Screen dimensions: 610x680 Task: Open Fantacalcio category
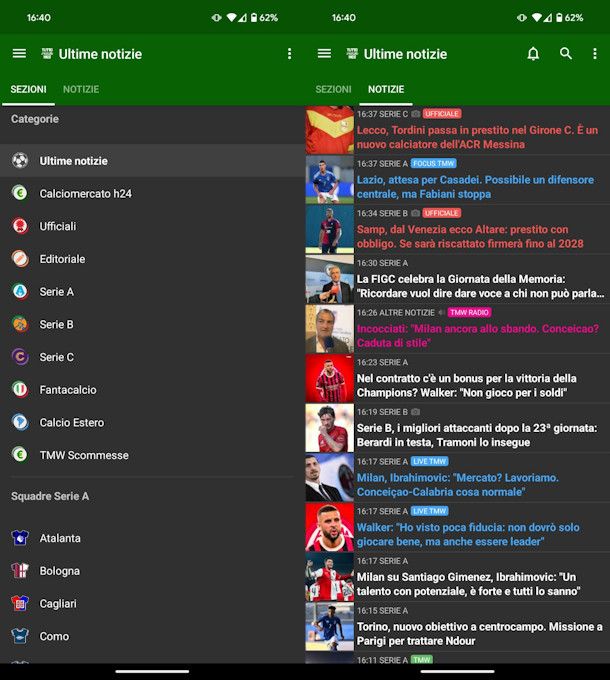[153, 389]
